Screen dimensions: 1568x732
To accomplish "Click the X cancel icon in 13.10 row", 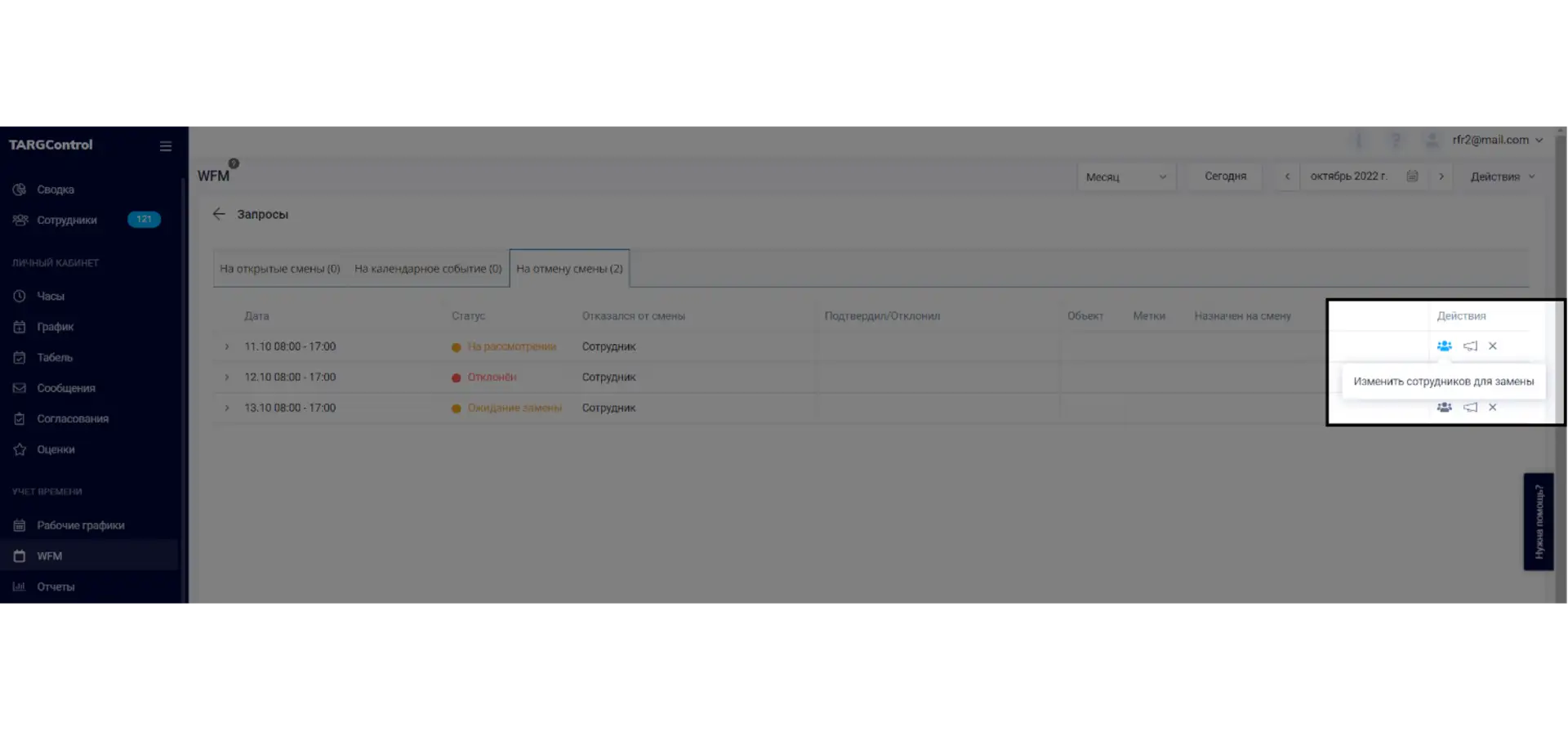I will [x=1493, y=407].
